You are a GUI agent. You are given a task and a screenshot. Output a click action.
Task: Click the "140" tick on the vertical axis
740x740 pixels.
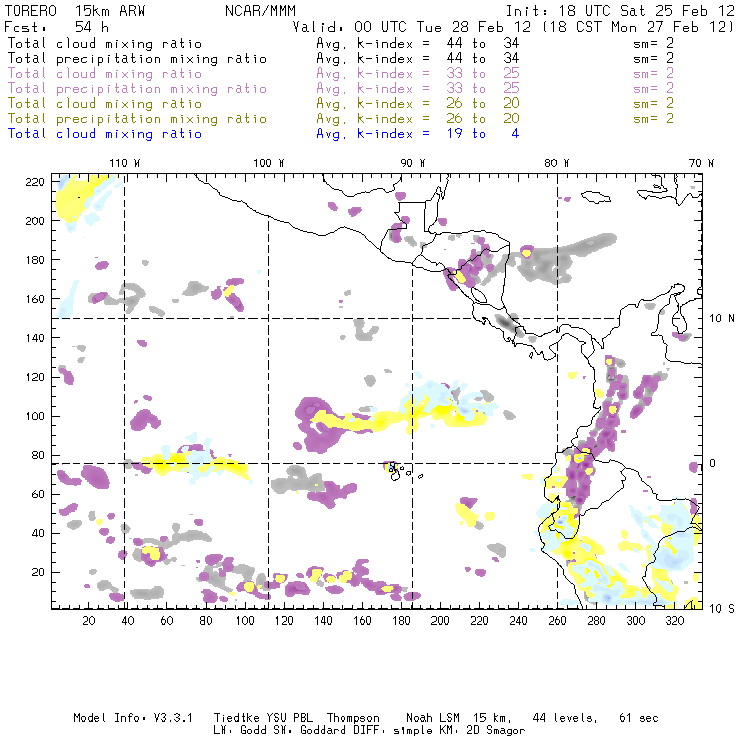[35, 338]
